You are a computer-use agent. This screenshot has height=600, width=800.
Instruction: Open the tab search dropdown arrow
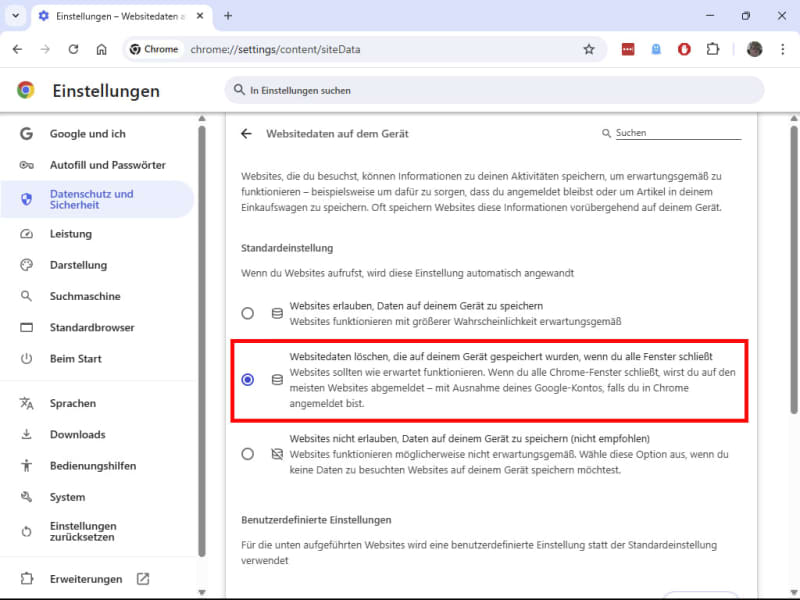pos(15,16)
